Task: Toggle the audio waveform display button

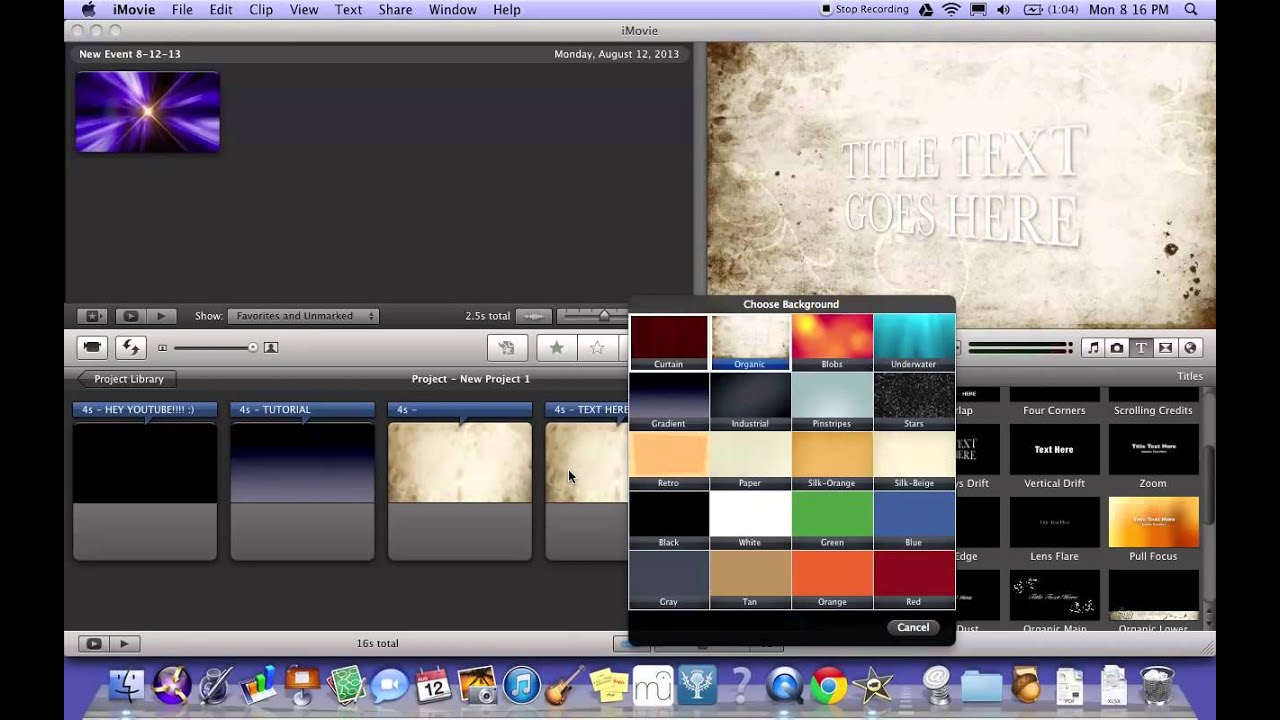Action: pyautogui.click(x=534, y=316)
